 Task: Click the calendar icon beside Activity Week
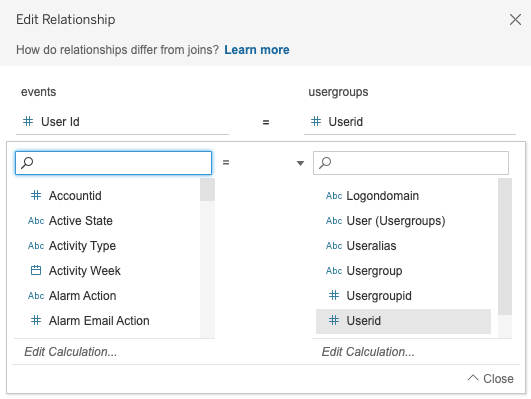(x=36, y=270)
